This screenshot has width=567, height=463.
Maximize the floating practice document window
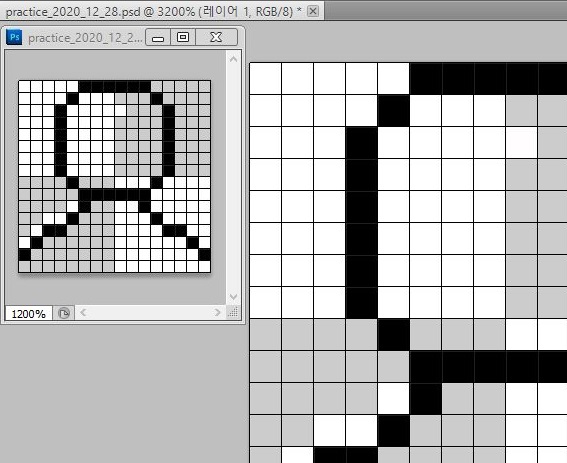tap(183, 37)
